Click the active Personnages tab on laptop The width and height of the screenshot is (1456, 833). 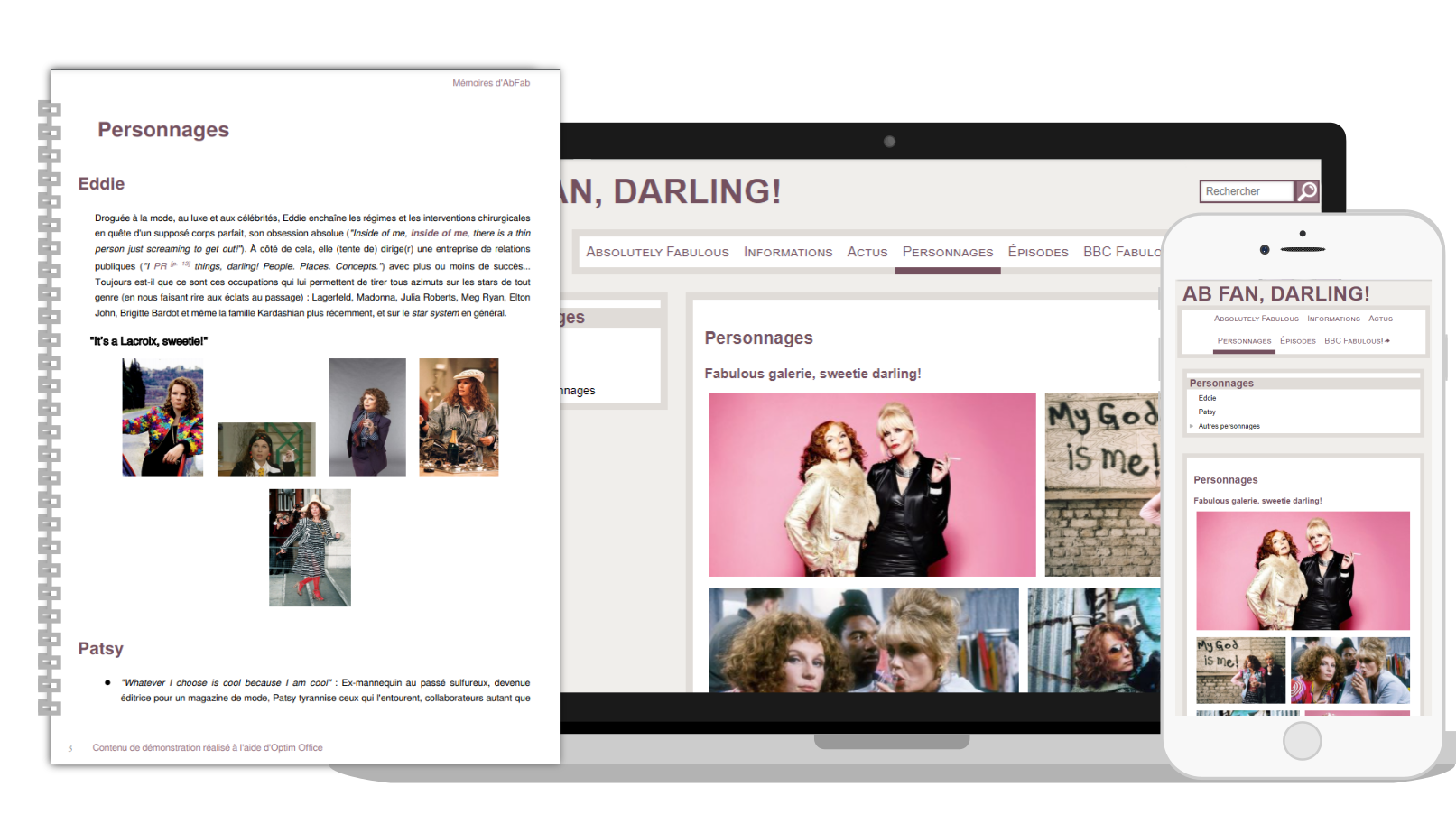(948, 252)
